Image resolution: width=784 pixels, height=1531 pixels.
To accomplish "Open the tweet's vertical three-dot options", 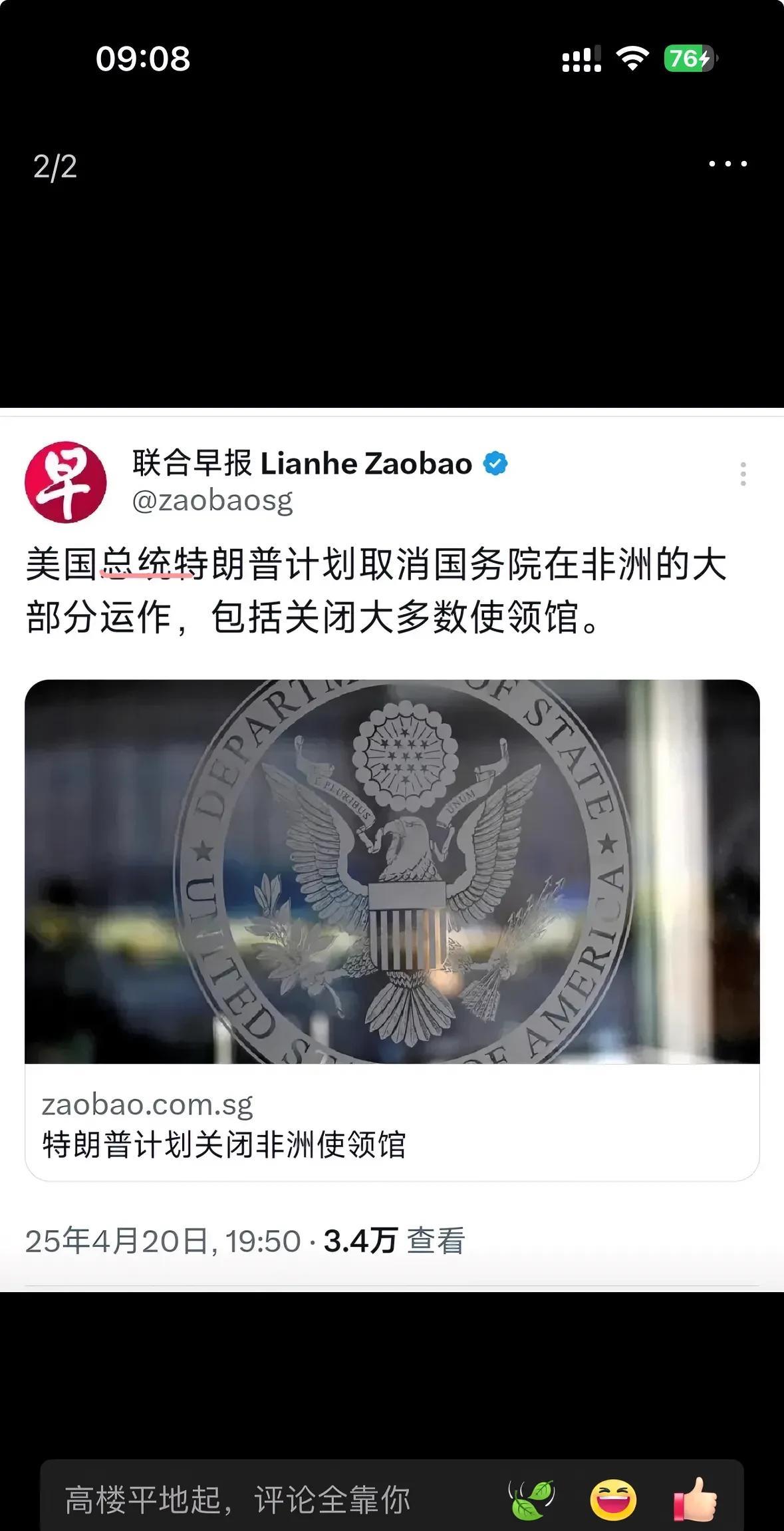I will pos(743,474).
